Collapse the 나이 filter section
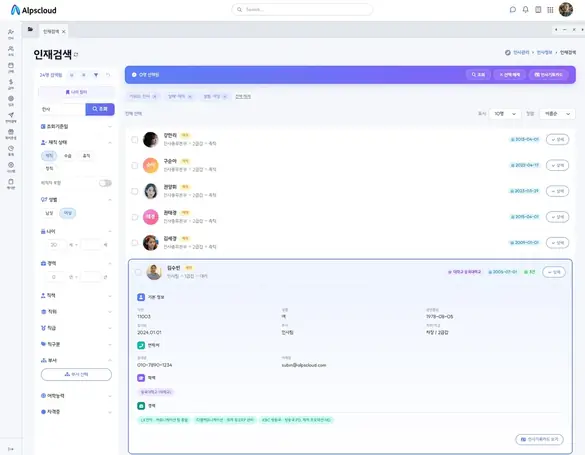 76,232
